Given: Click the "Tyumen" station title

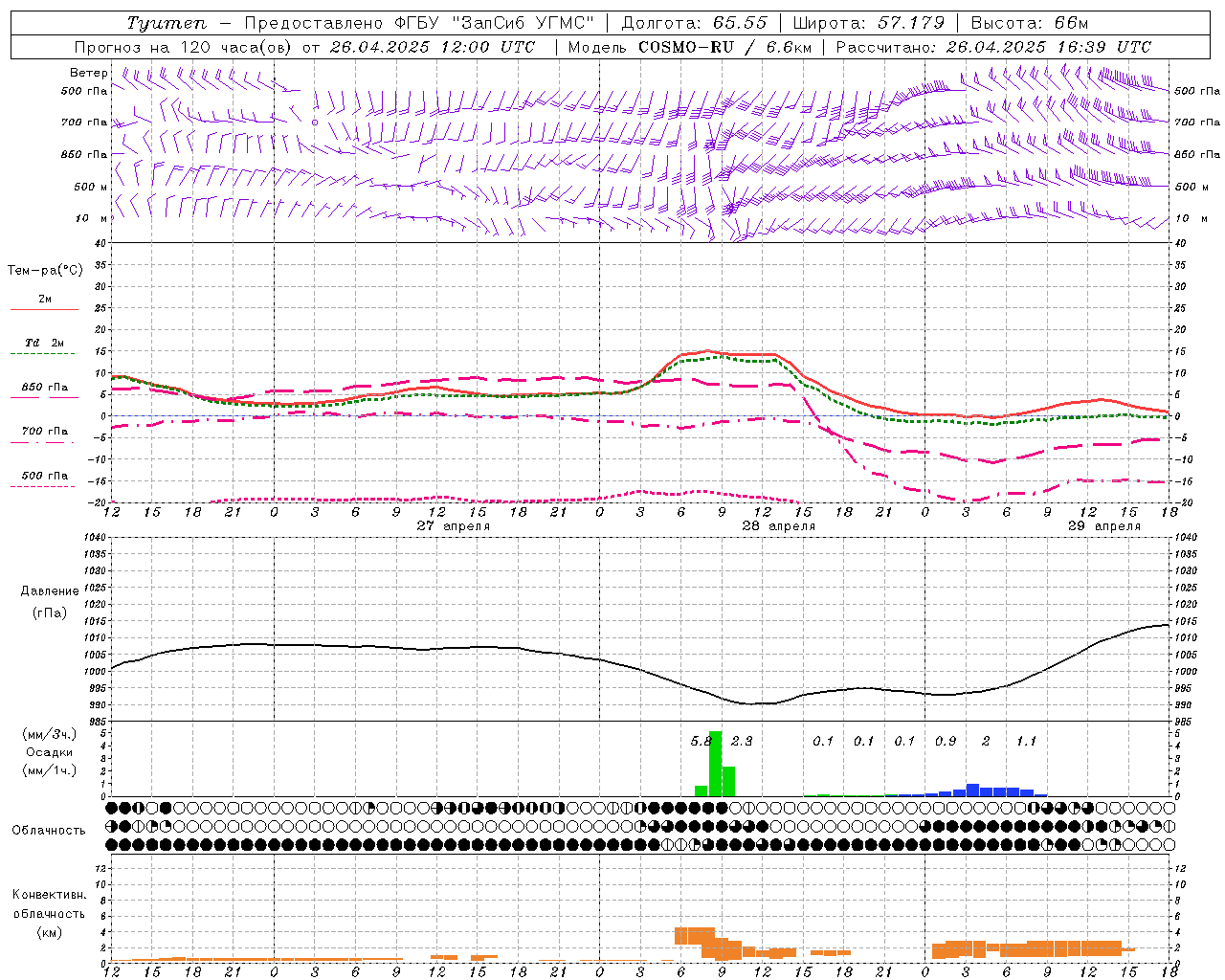Looking at the screenshot, I should pyautogui.click(x=166, y=23).
